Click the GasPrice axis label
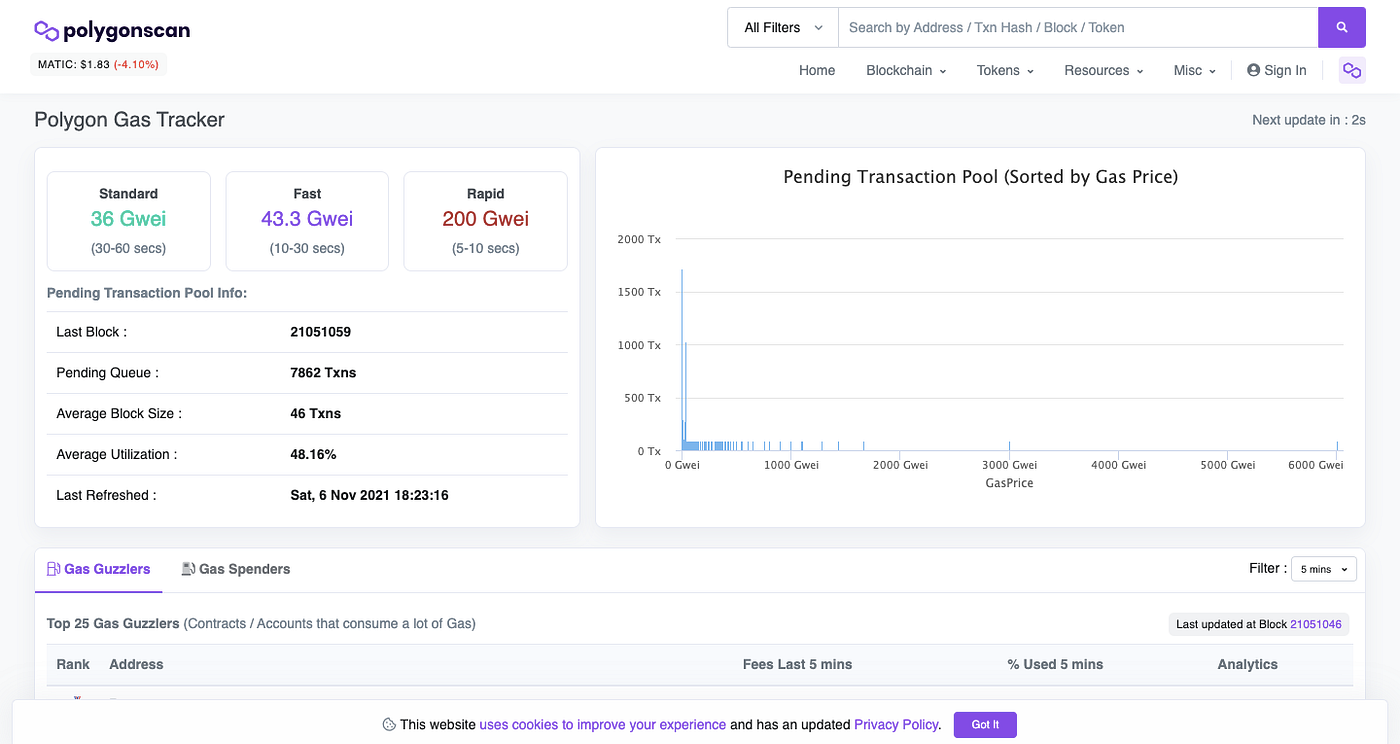This screenshot has height=744, width=1400. [x=1009, y=483]
